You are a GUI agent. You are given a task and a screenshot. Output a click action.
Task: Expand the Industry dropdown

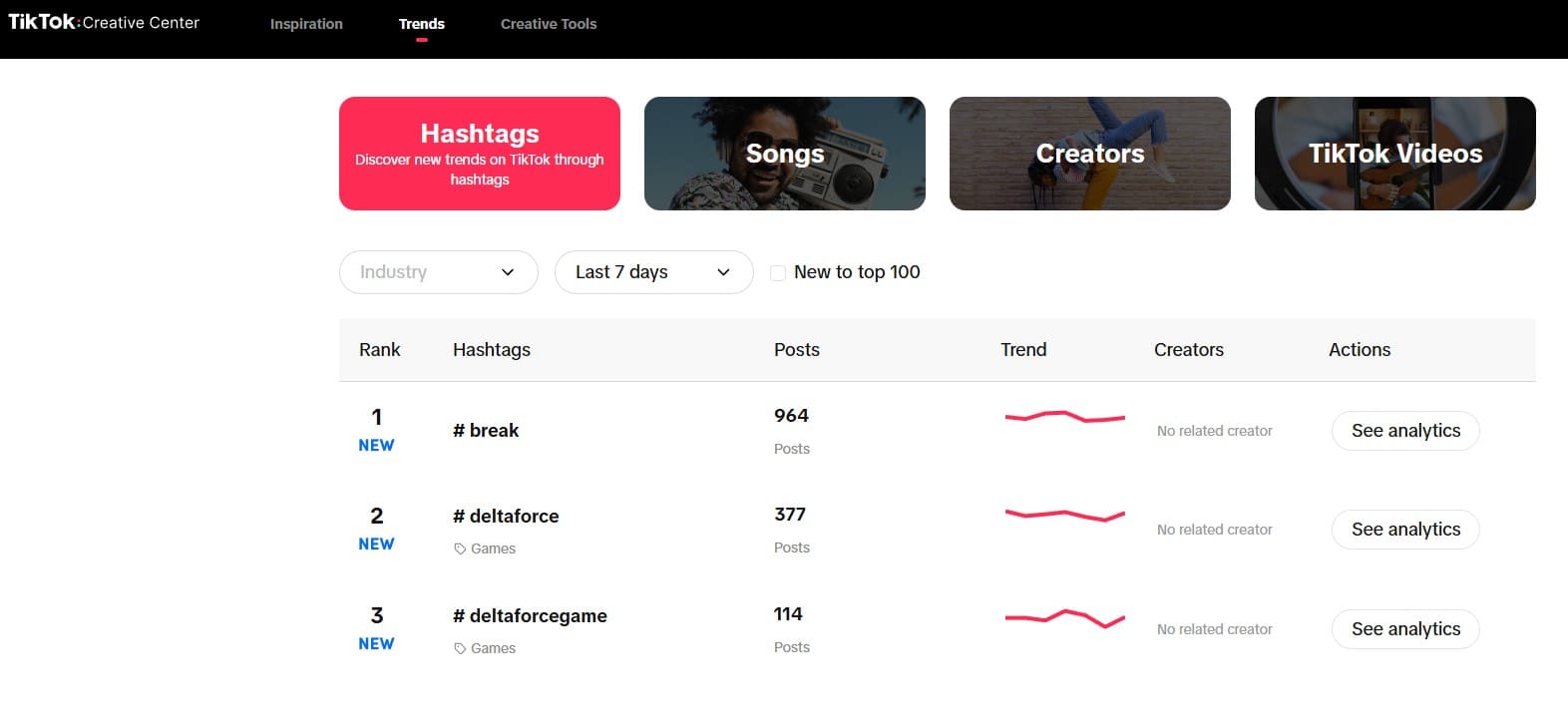(x=439, y=272)
